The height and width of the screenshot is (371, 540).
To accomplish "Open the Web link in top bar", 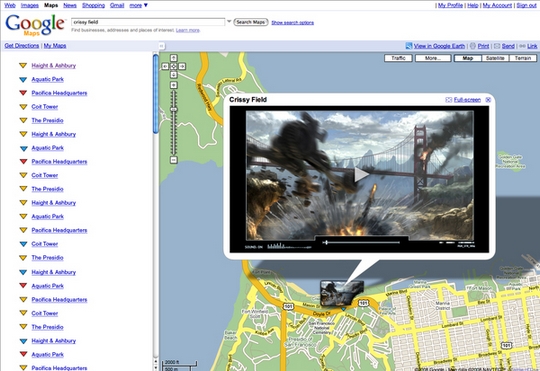I will 10,5.
